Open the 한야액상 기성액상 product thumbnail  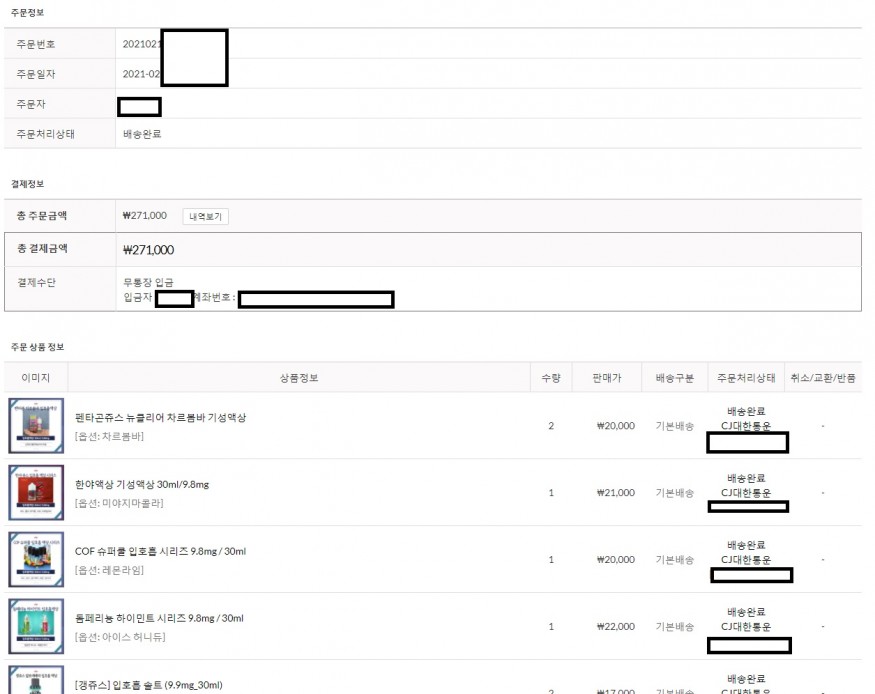coord(36,492)
